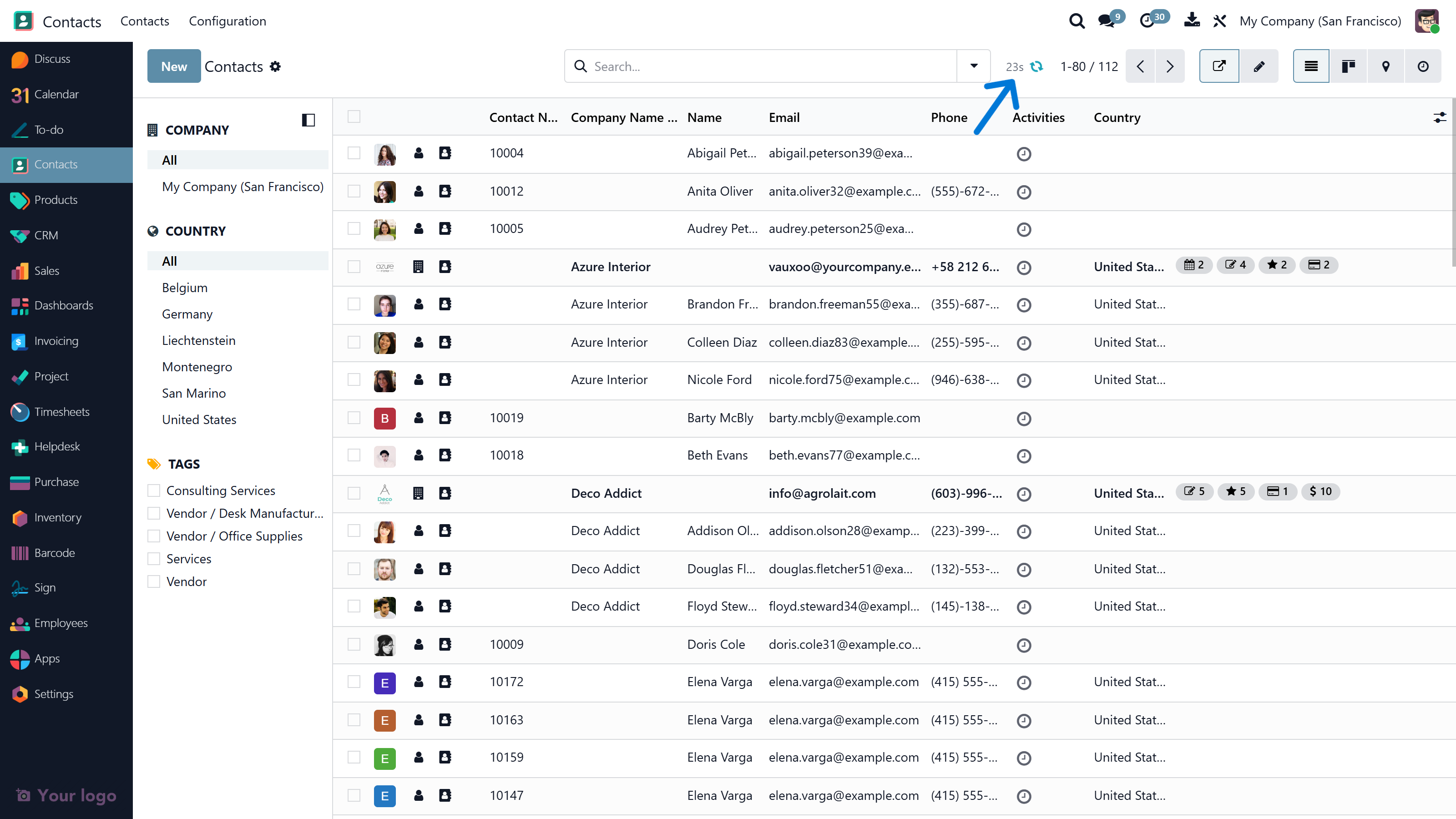Open the messages conversation icon
The width and height of the screenshot is (1456, 819).
tap(1106, 21)
